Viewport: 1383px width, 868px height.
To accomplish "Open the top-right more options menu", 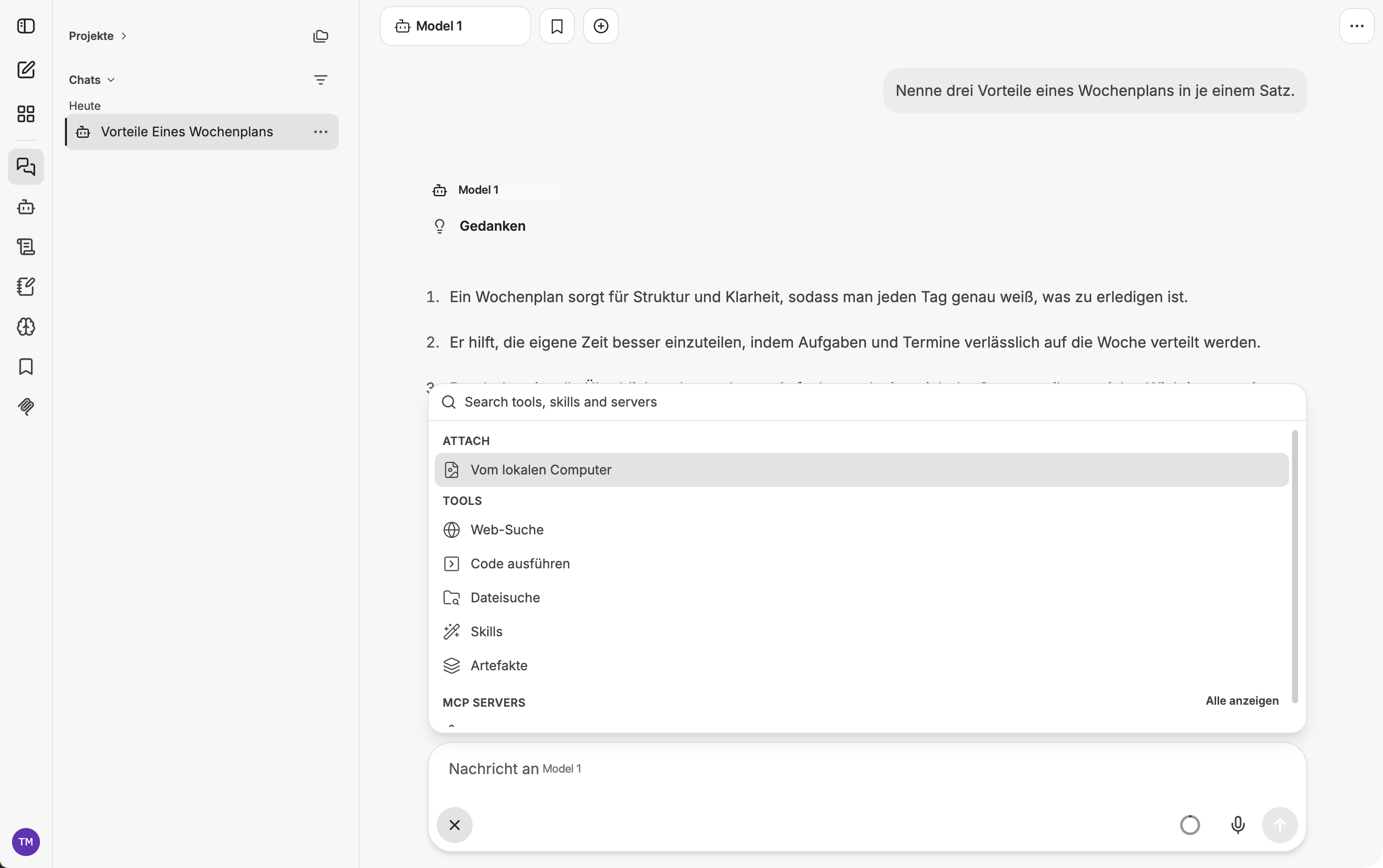I will (1357, 26).
